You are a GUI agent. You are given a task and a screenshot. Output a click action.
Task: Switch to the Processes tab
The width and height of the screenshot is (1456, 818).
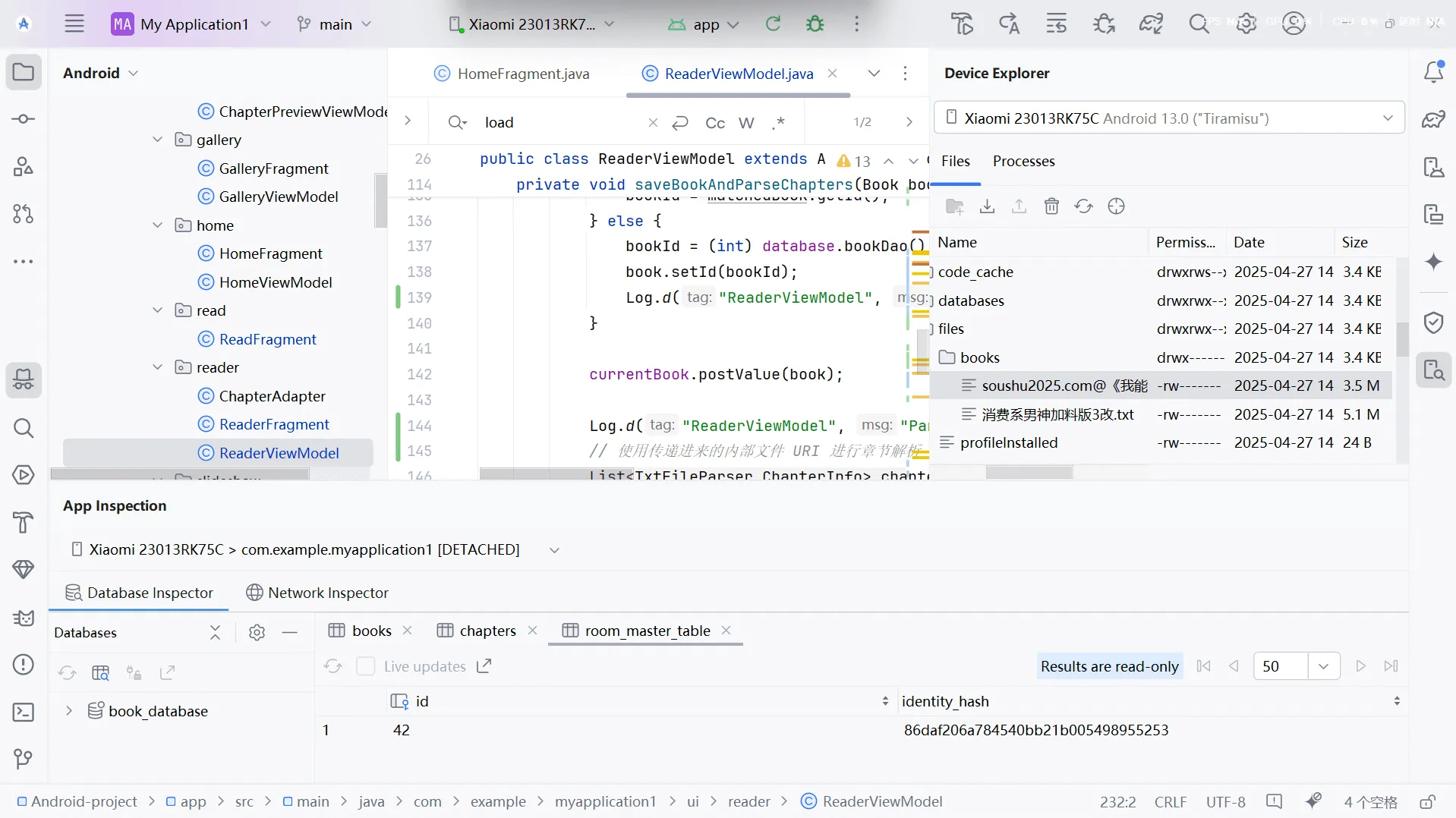point(1023,161)
